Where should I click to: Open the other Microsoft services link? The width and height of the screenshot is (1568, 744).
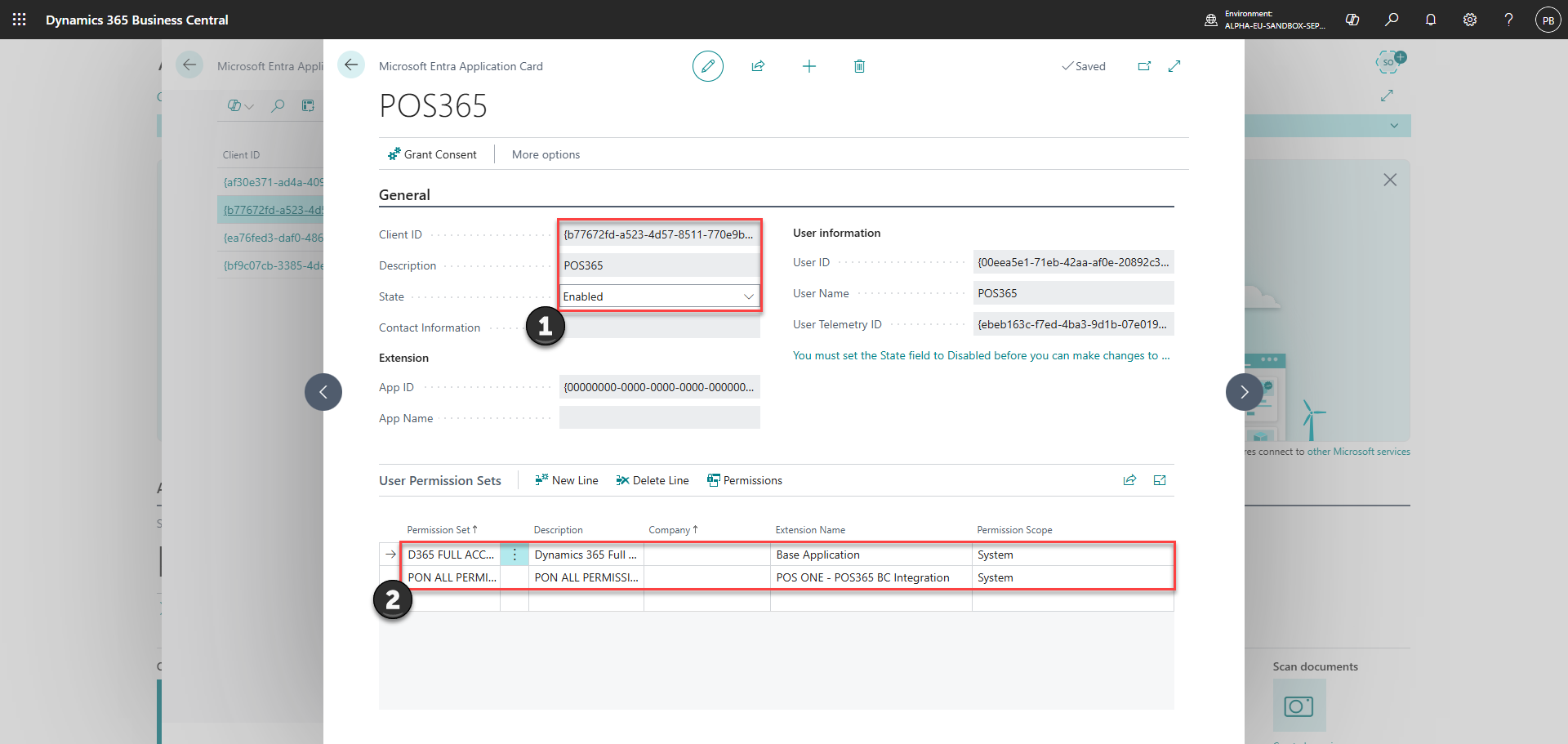[x=1359, y=452]
